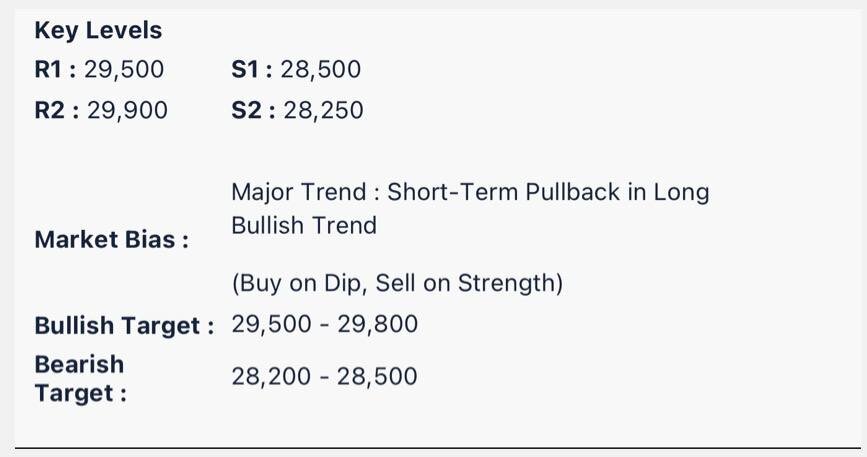The height and width of the screenshot is (457, 867).
Task: Select the S2 support label
Action: [253, 110]
